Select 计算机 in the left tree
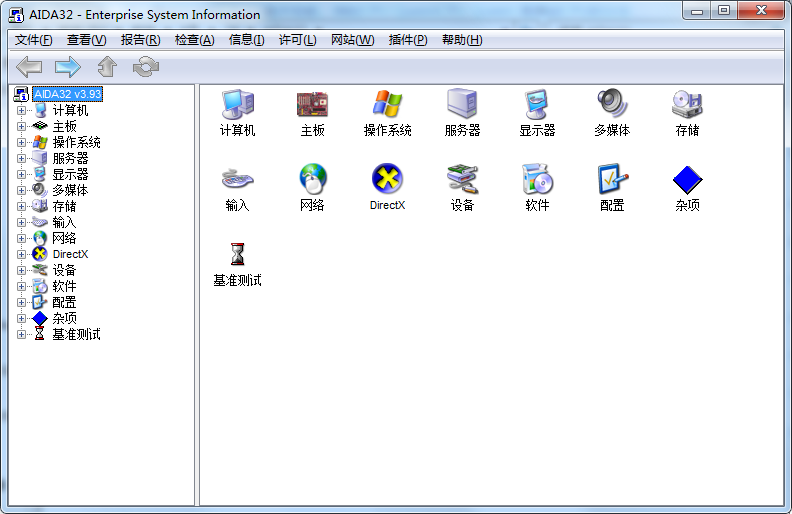 click(70, 110)
